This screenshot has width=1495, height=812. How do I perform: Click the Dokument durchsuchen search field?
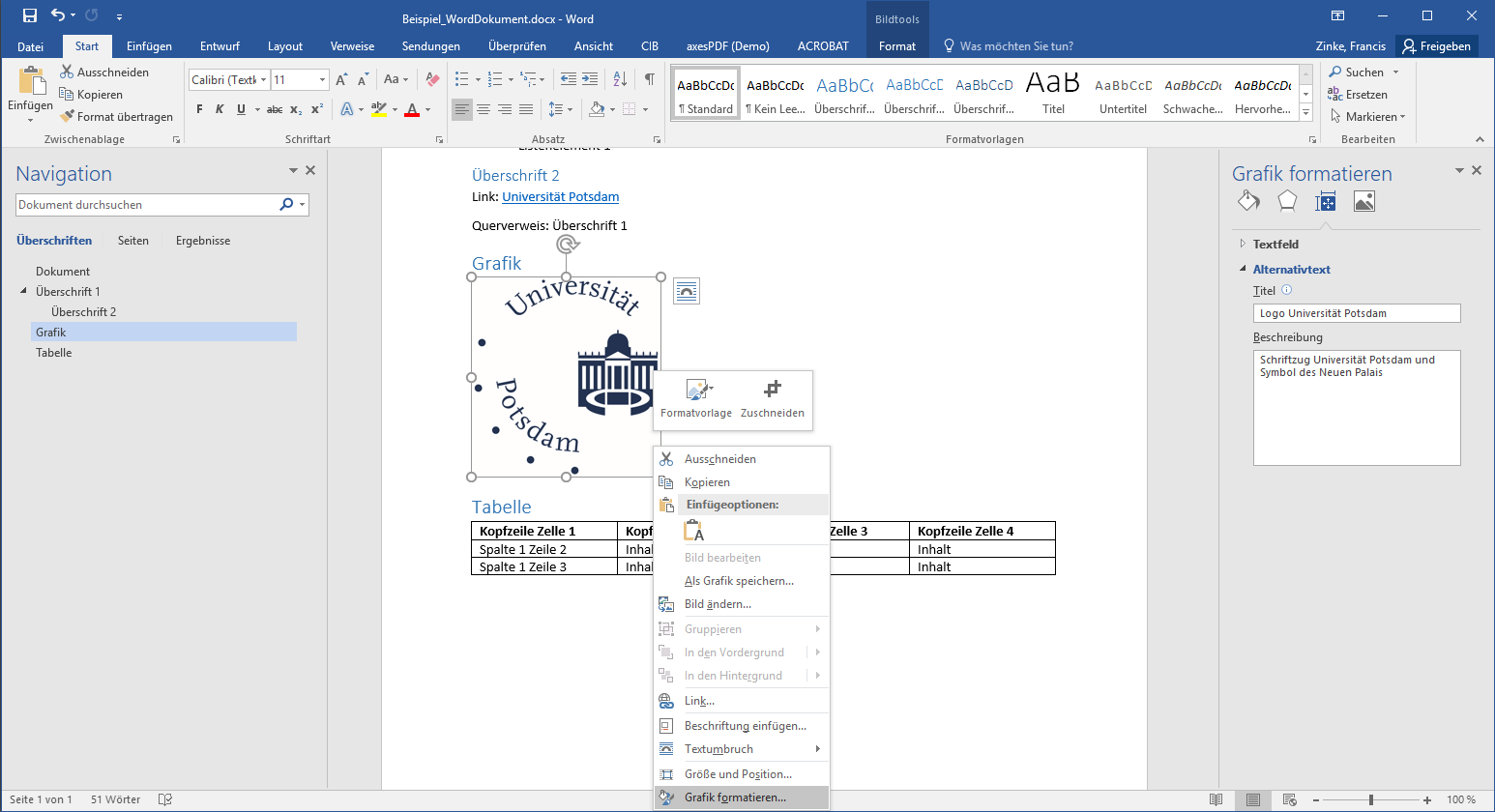click(145, 205)
